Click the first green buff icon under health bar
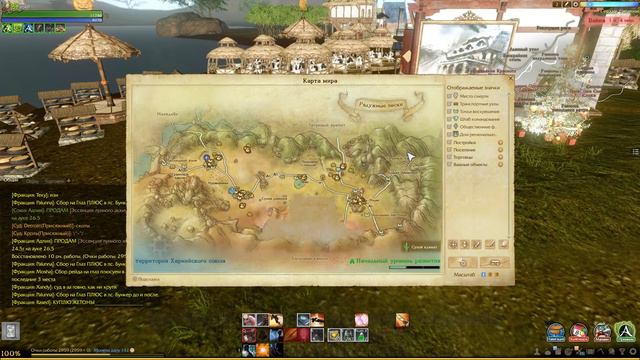Viewport: 640px width, 360px height. 7,28
